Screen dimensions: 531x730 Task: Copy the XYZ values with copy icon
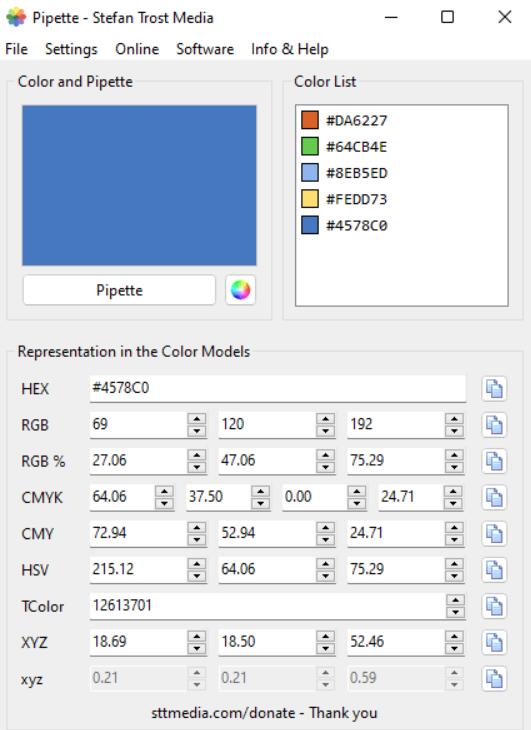click(494, 642)
